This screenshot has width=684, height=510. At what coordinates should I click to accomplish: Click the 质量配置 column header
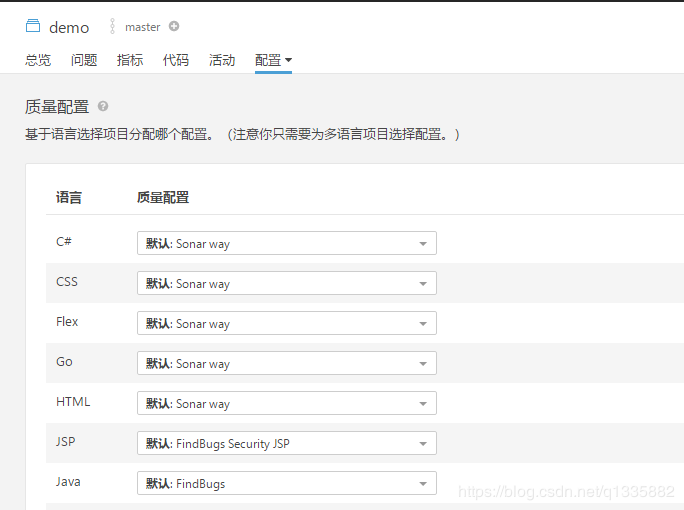163,197
